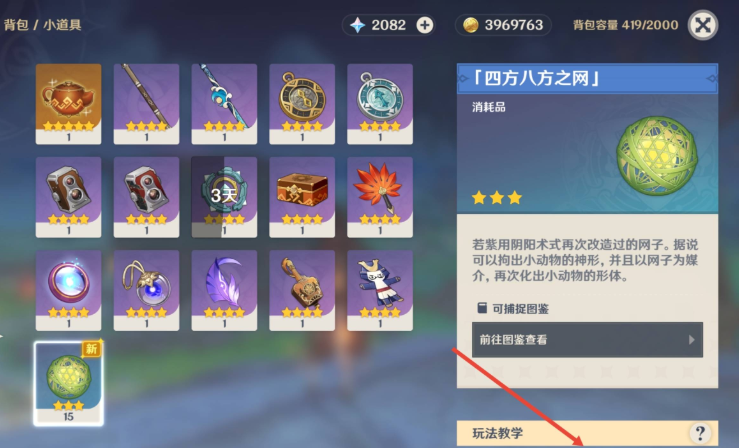Screen dimensions: 739x448
Task: Select the item on 3天 cooldown
Action: pos(224,197)
